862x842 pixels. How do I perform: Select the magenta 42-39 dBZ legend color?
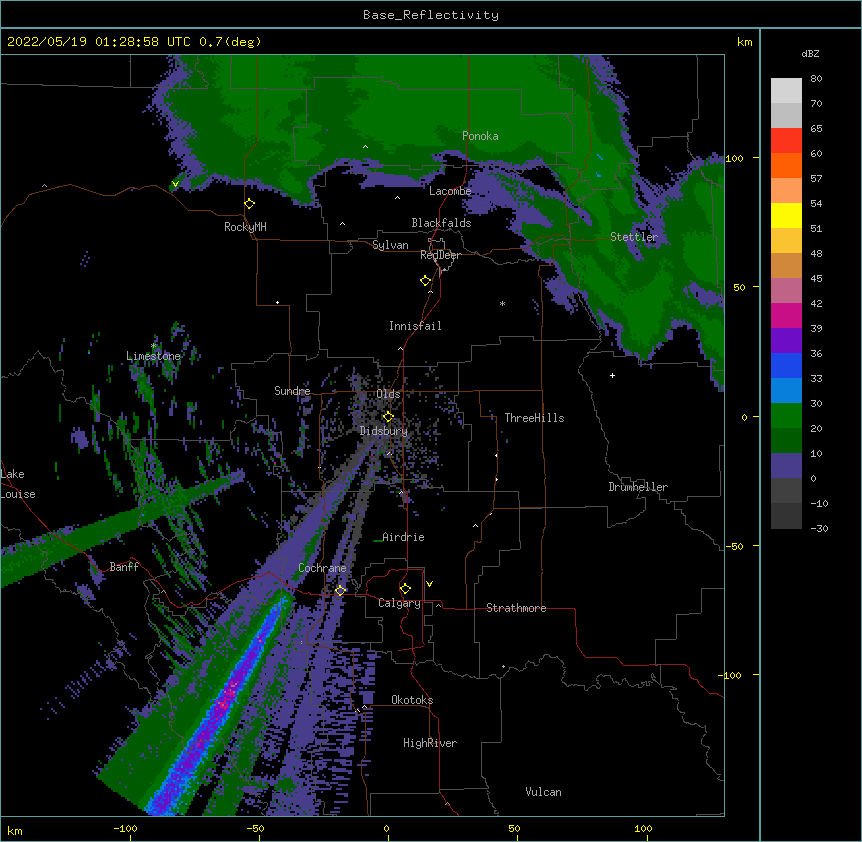tap(786, 315)
